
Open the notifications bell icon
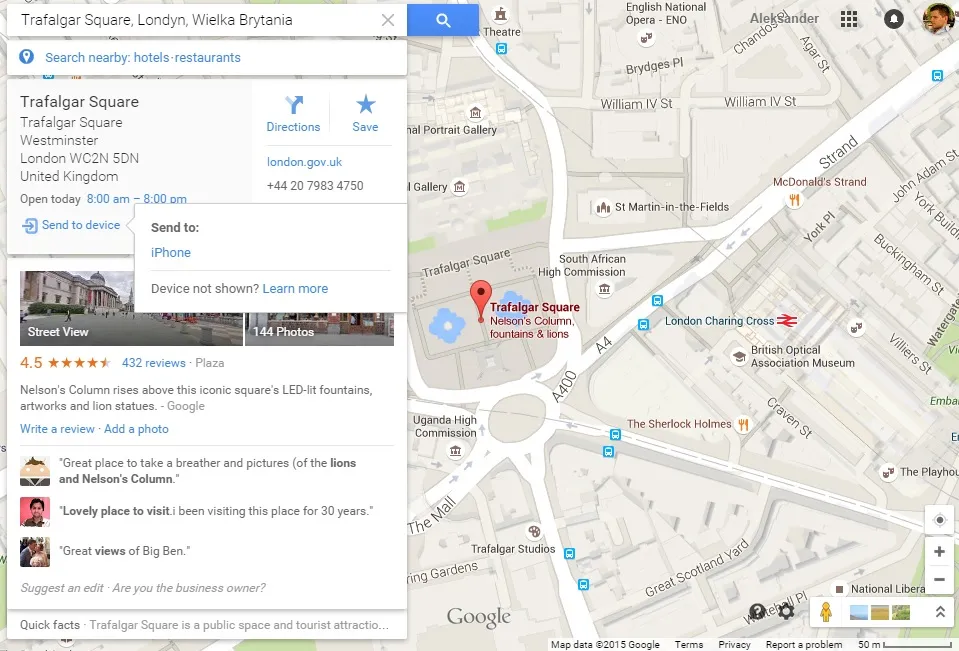coord(894,19)
